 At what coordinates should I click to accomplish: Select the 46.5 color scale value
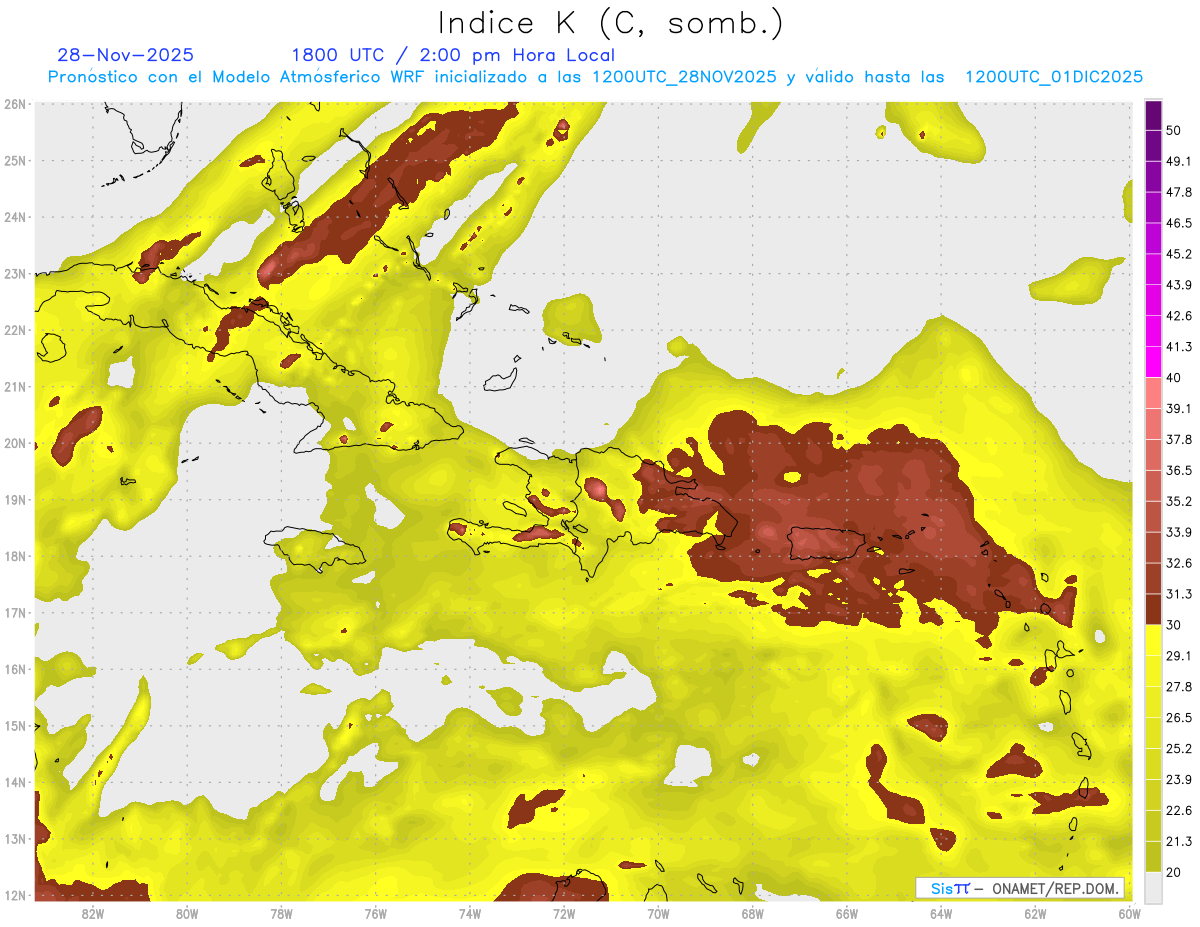click(1179, 223)
